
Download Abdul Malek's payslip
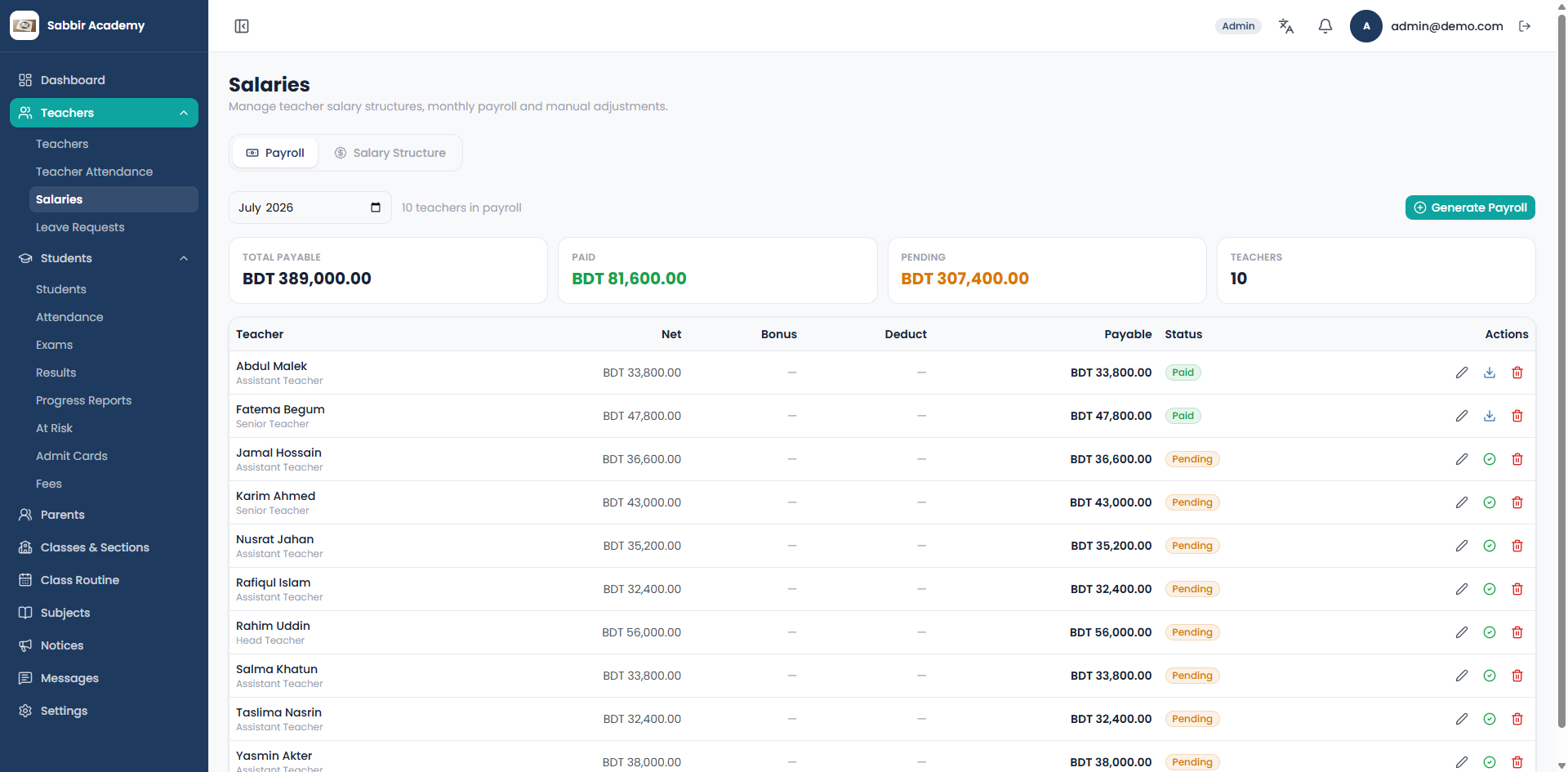pyautogui.click(x=1490, y=373)
